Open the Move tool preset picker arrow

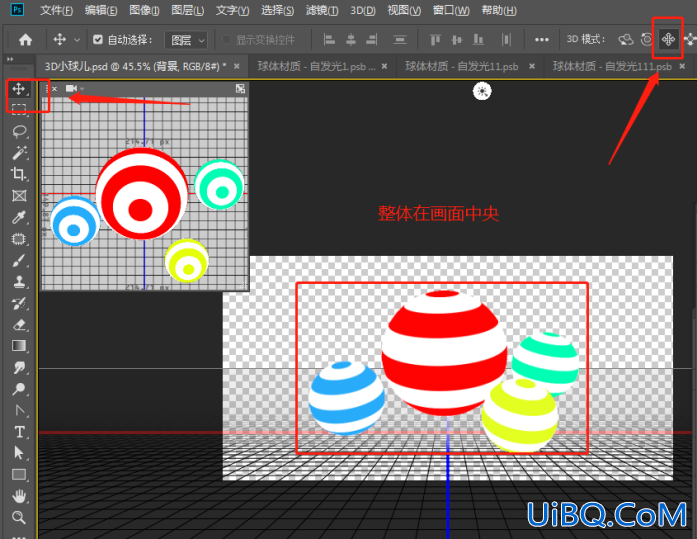pos(77,40)
